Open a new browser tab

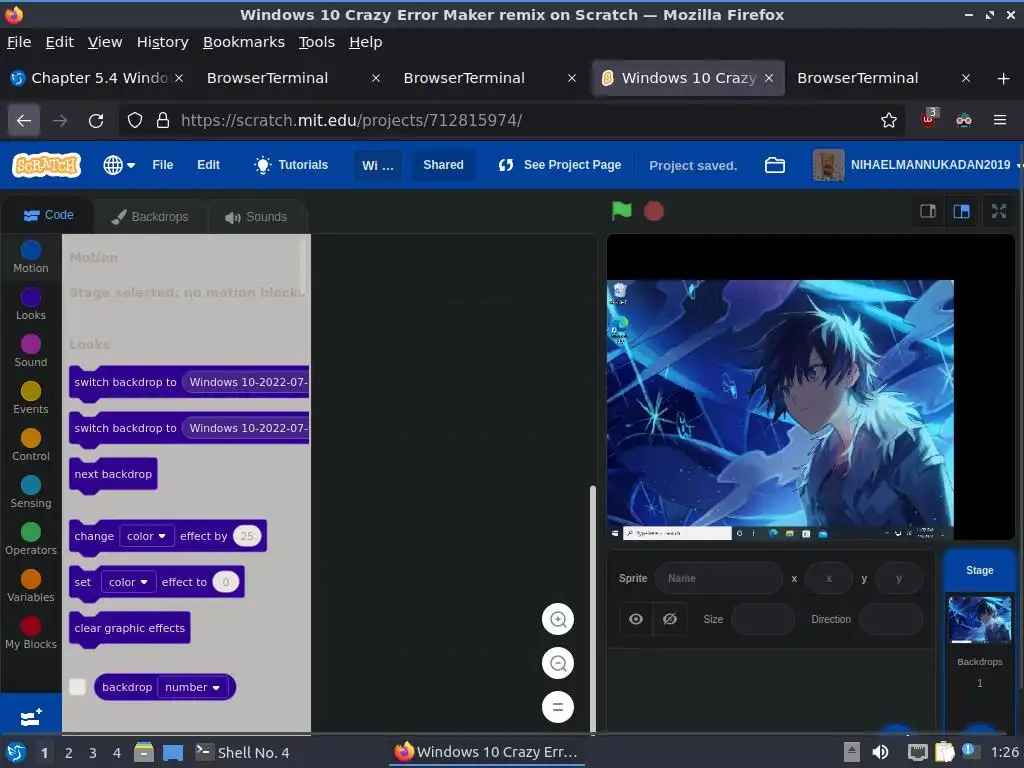pos(1003,78)
